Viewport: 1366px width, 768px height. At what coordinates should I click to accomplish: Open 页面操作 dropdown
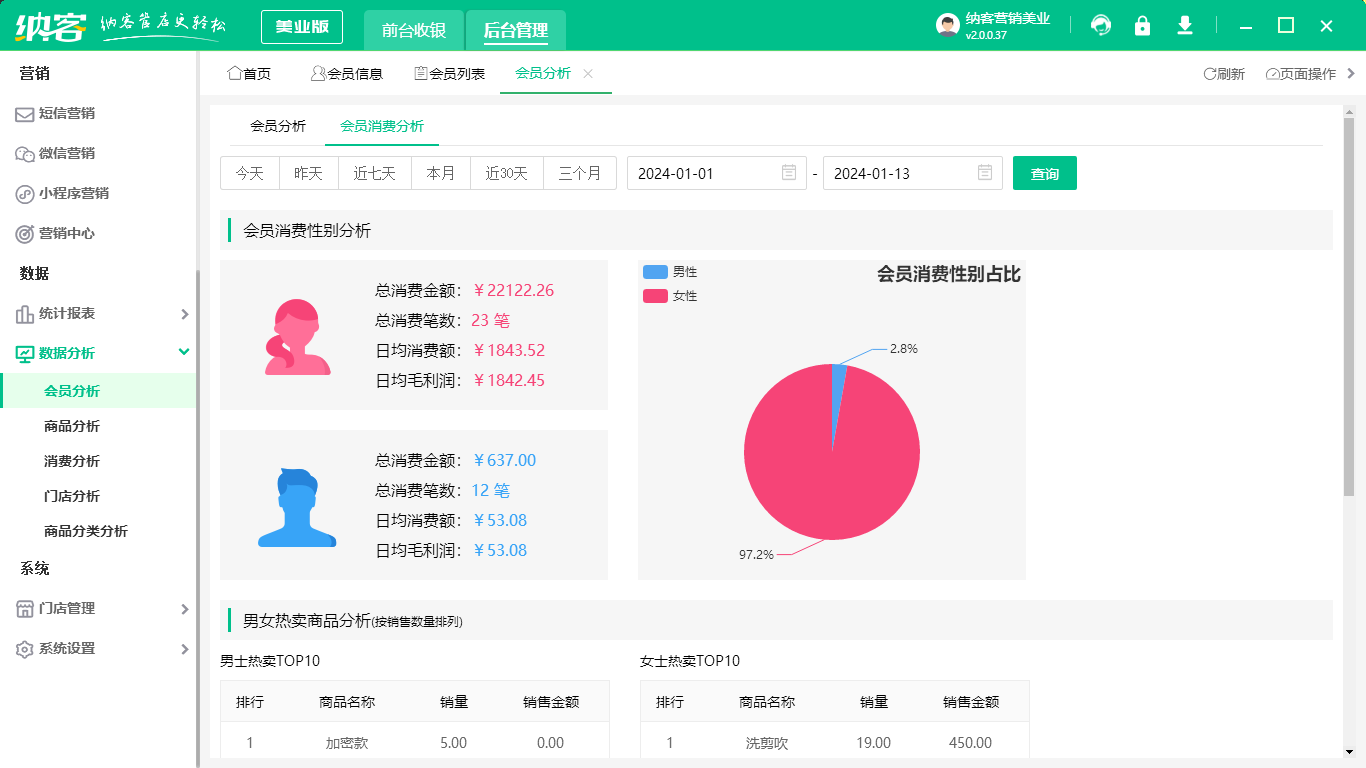coord(1301,74)
